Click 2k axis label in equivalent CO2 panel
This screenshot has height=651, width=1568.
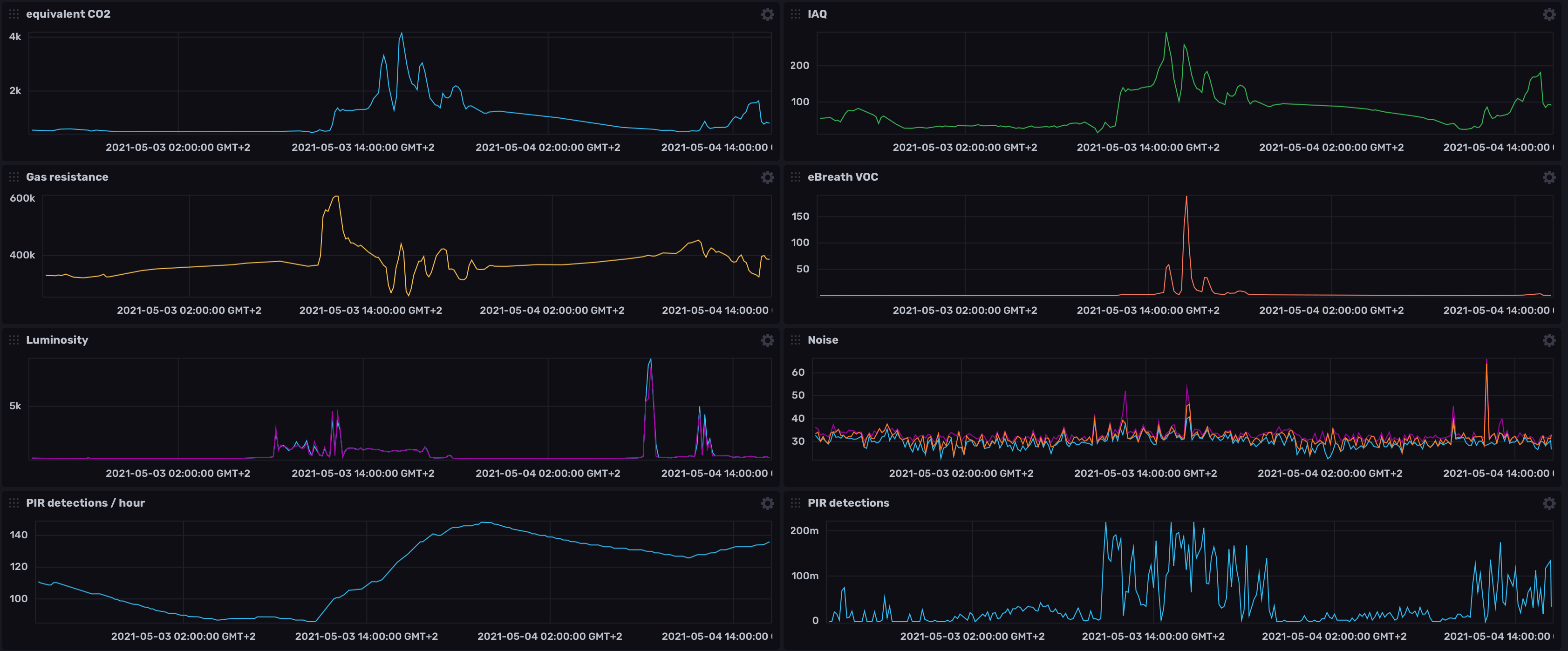pyautogui.click(x=15, y=91)
